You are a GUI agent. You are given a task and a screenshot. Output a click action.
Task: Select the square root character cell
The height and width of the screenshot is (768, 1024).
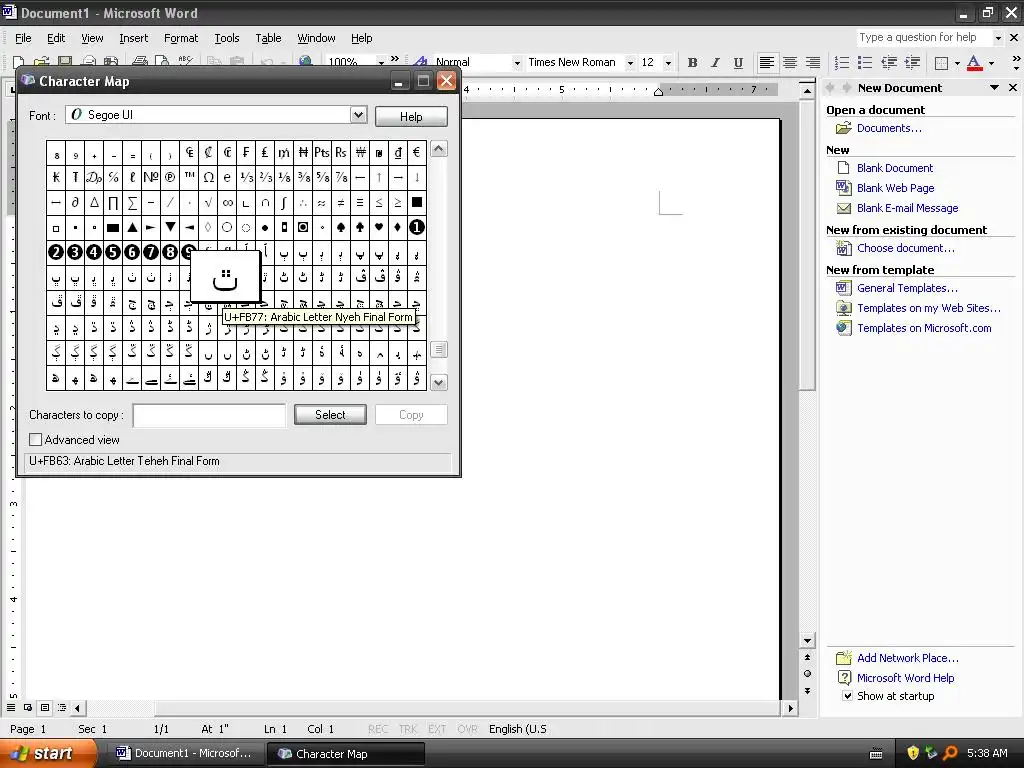point(208,202)
